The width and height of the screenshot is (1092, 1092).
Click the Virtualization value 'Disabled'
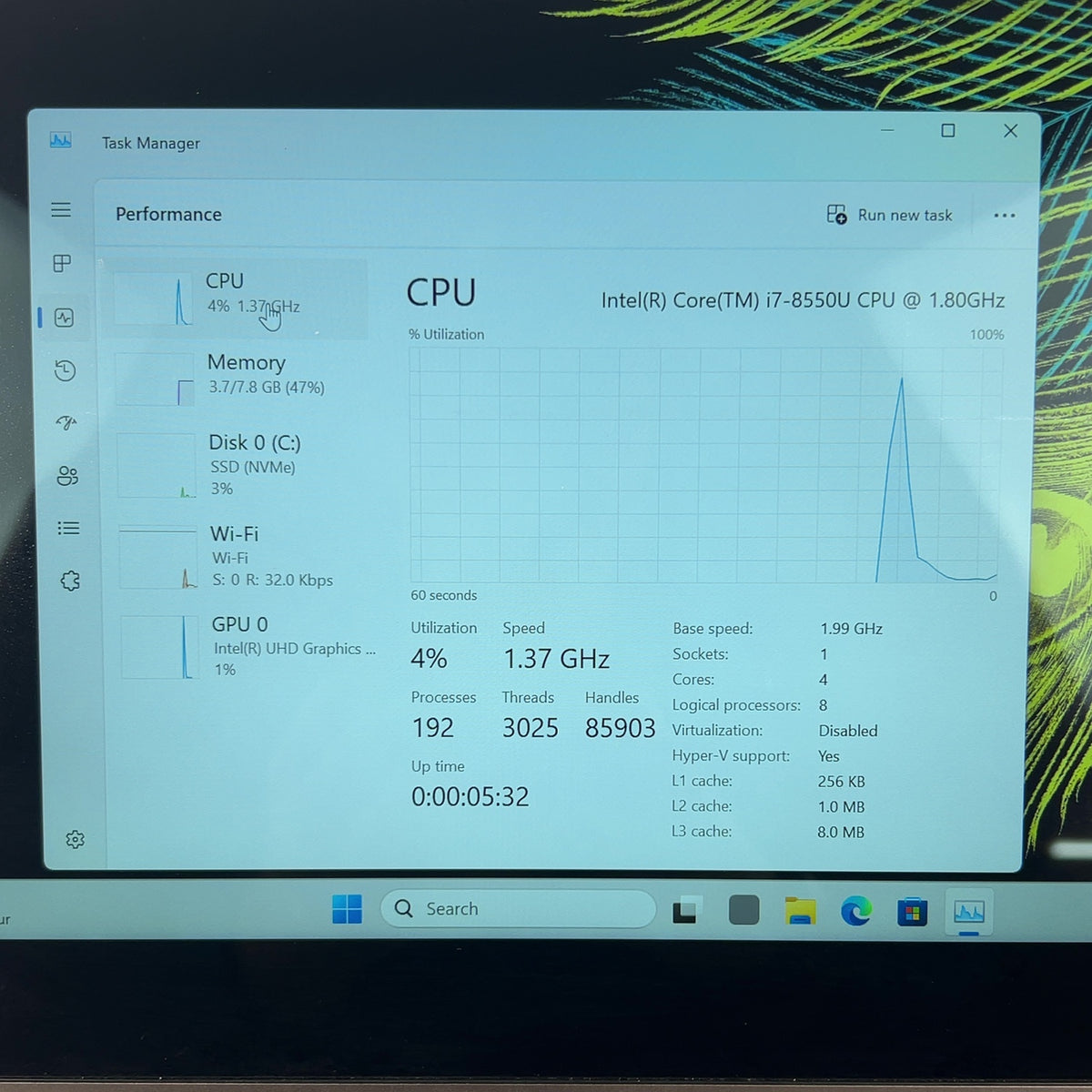click(x=848, y=731)
